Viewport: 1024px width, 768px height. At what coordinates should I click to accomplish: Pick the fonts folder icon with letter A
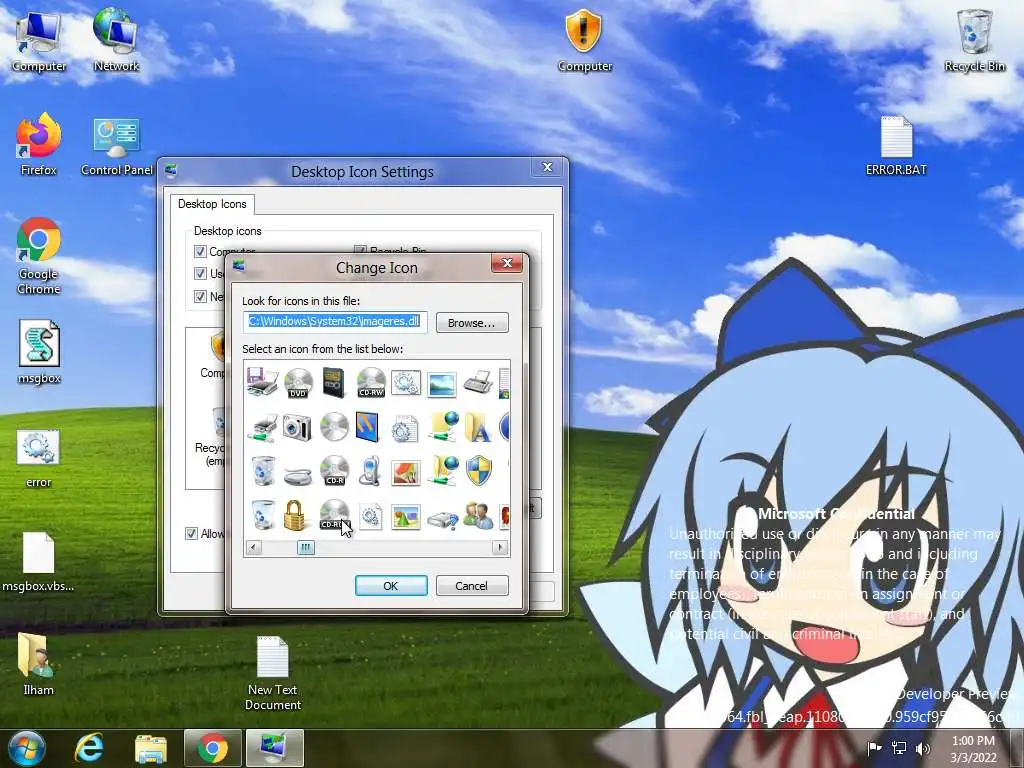pos(477,428)
